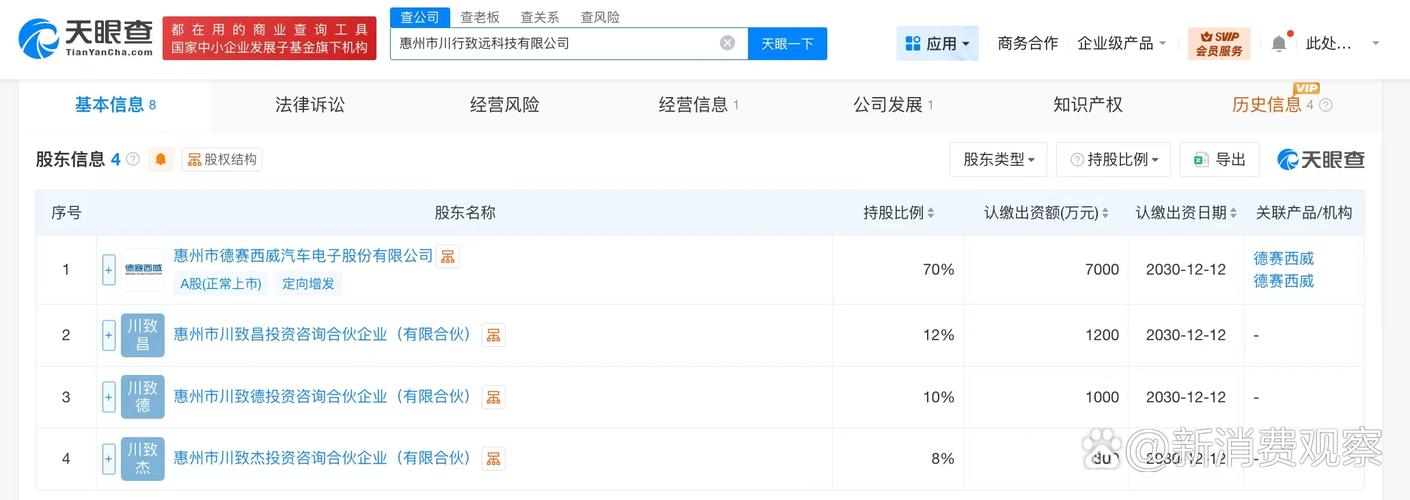Open the equity chart icon for 川致德投资咨询
Viewport: 1410px width, 500px height.
click(493, 397)
